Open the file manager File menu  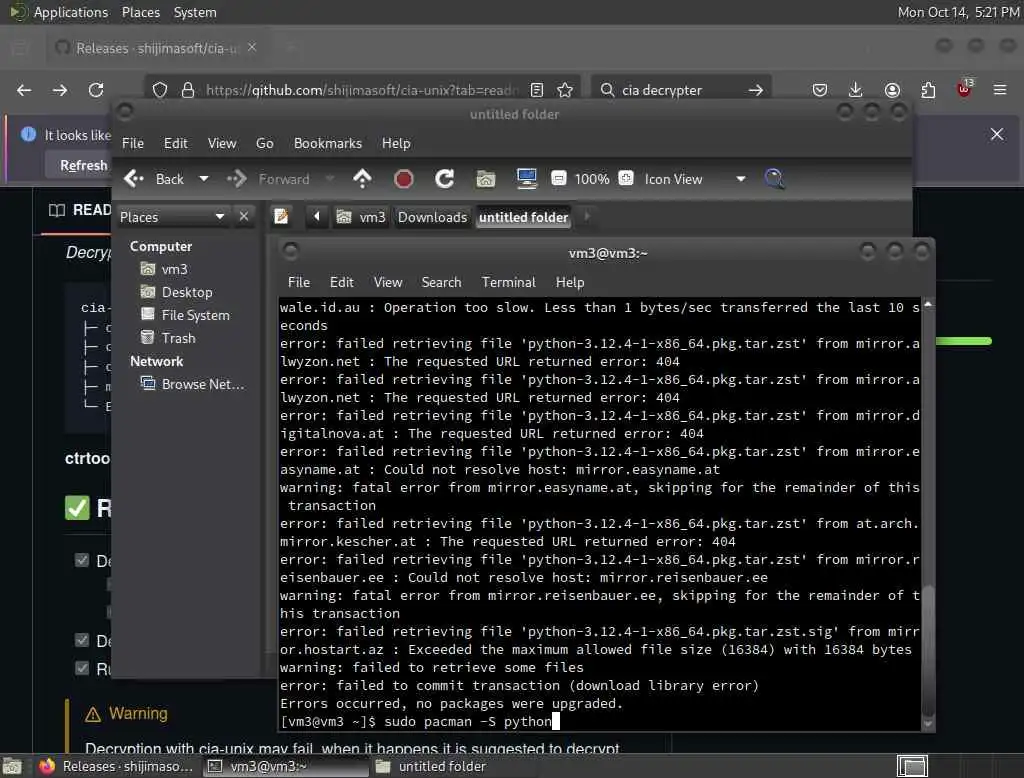click(x=133, y=143)
